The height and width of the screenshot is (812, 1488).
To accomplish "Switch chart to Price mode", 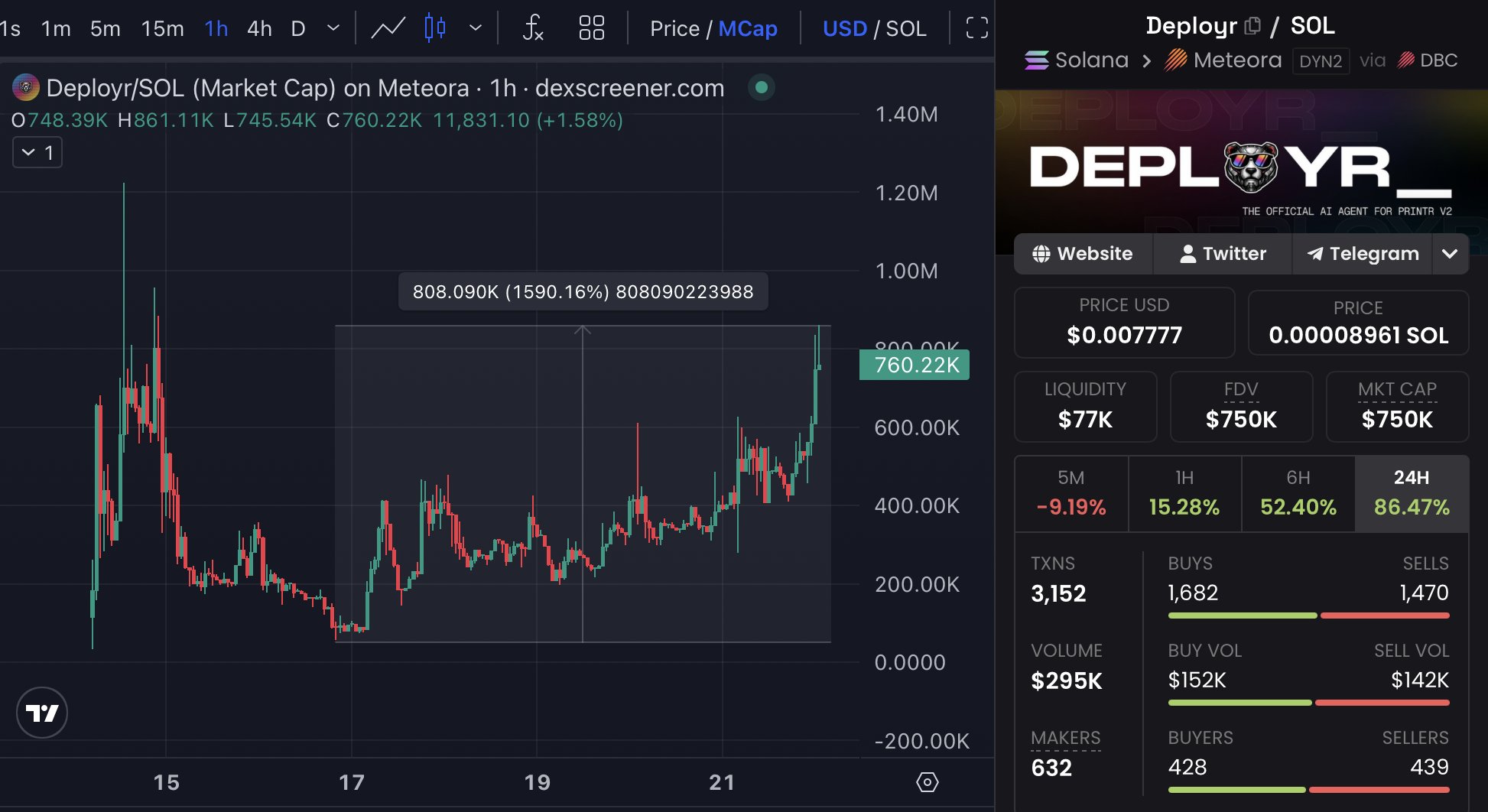I will point(674,29).
